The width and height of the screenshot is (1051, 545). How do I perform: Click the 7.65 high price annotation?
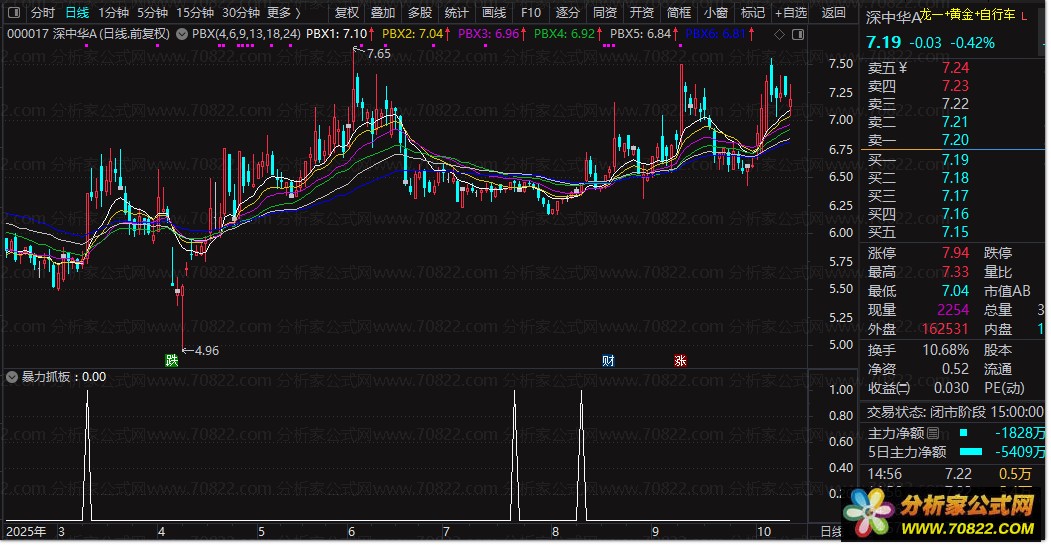pos(379,54)
